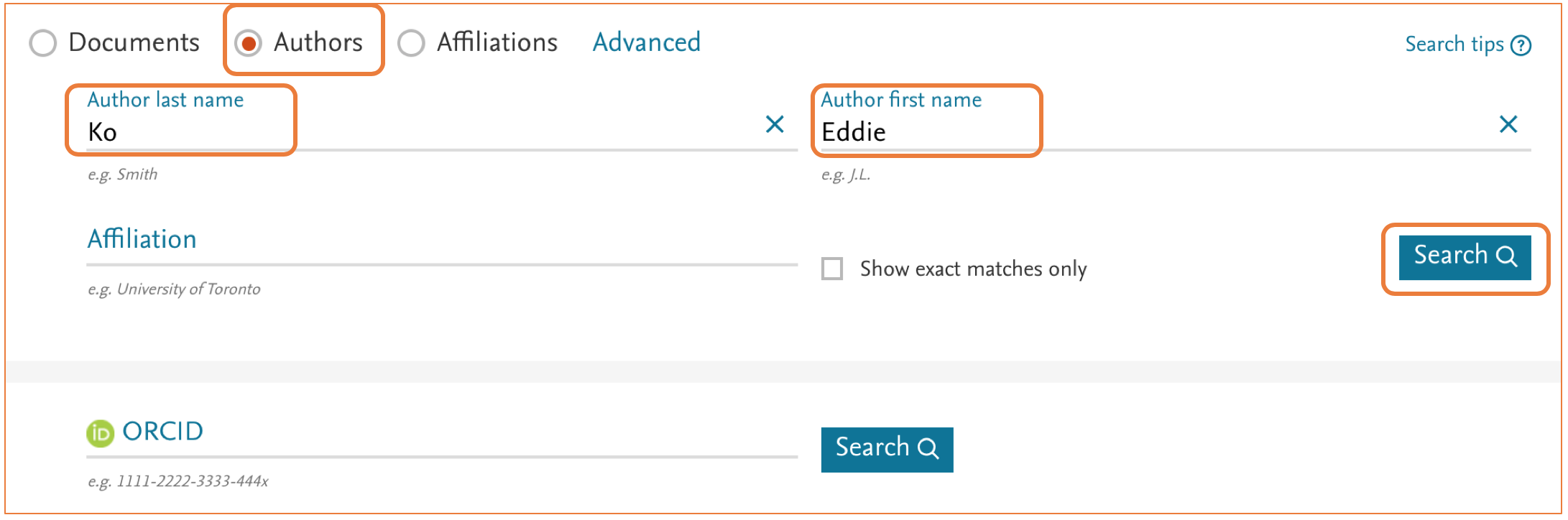Select the Eddie text in first name field
Viewport: 1568px width, 520px height.
pos(855,131)
